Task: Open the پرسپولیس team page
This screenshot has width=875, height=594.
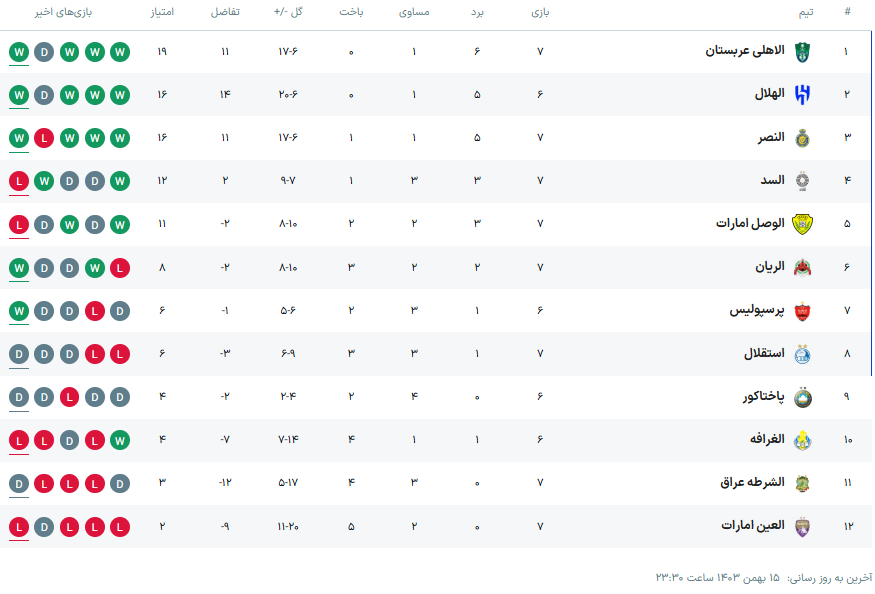Action: click(757, 310)
